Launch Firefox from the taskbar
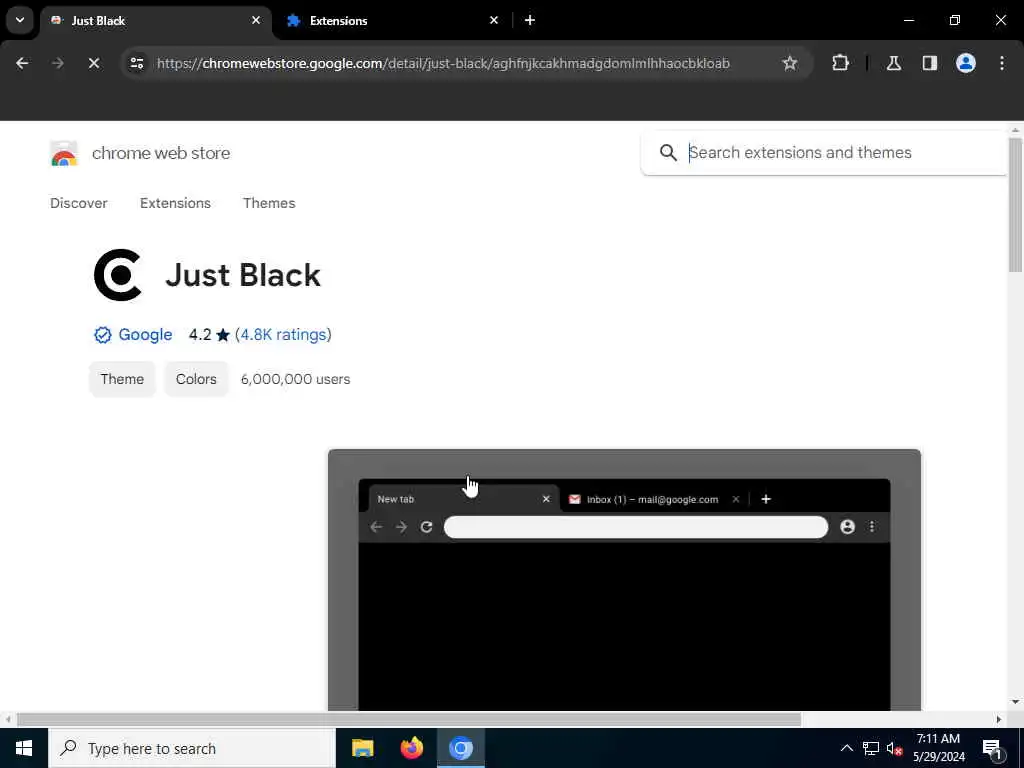Image resolution: width=1024 pixels, height=768 pixels. (x=411, y=748)
